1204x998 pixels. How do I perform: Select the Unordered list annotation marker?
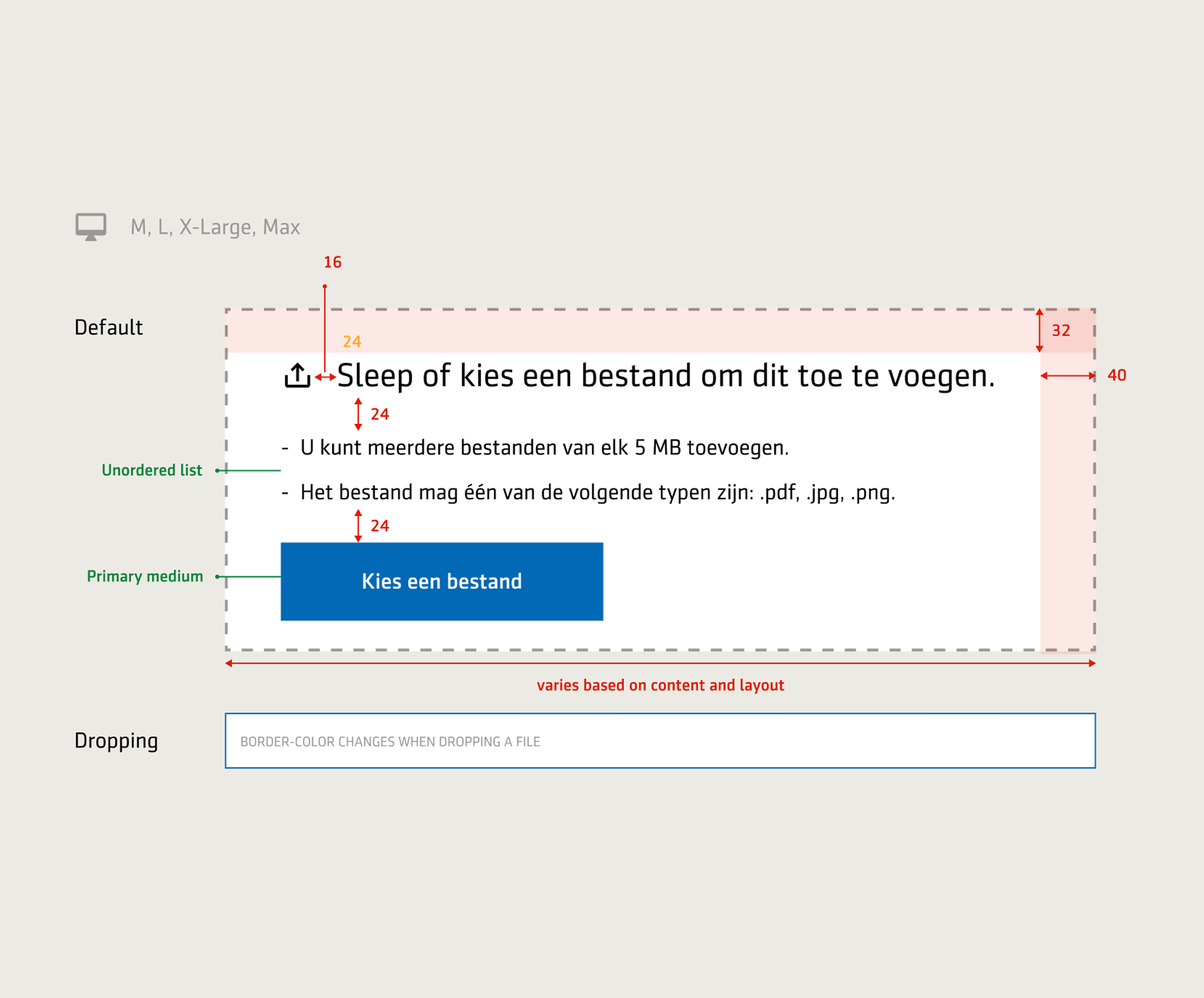(152, 470)
